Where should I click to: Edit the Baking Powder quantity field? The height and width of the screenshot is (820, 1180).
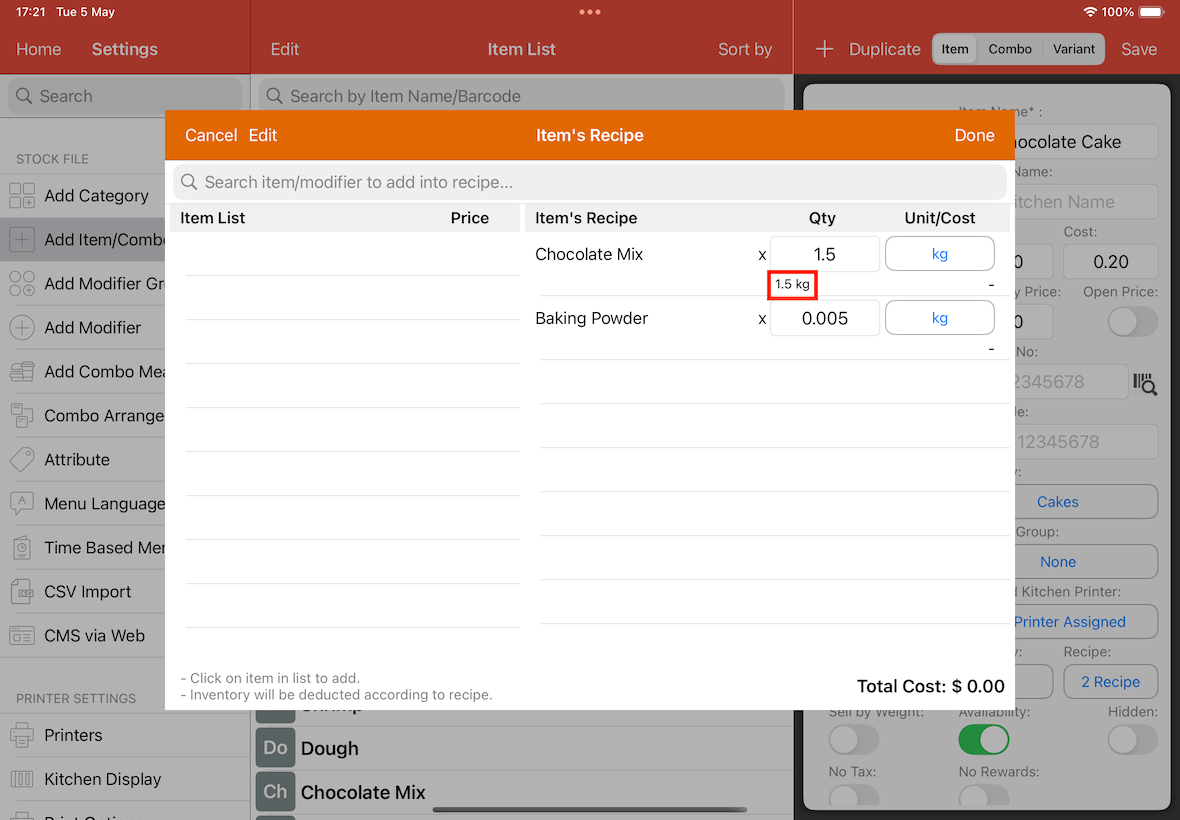click(824, 318)
